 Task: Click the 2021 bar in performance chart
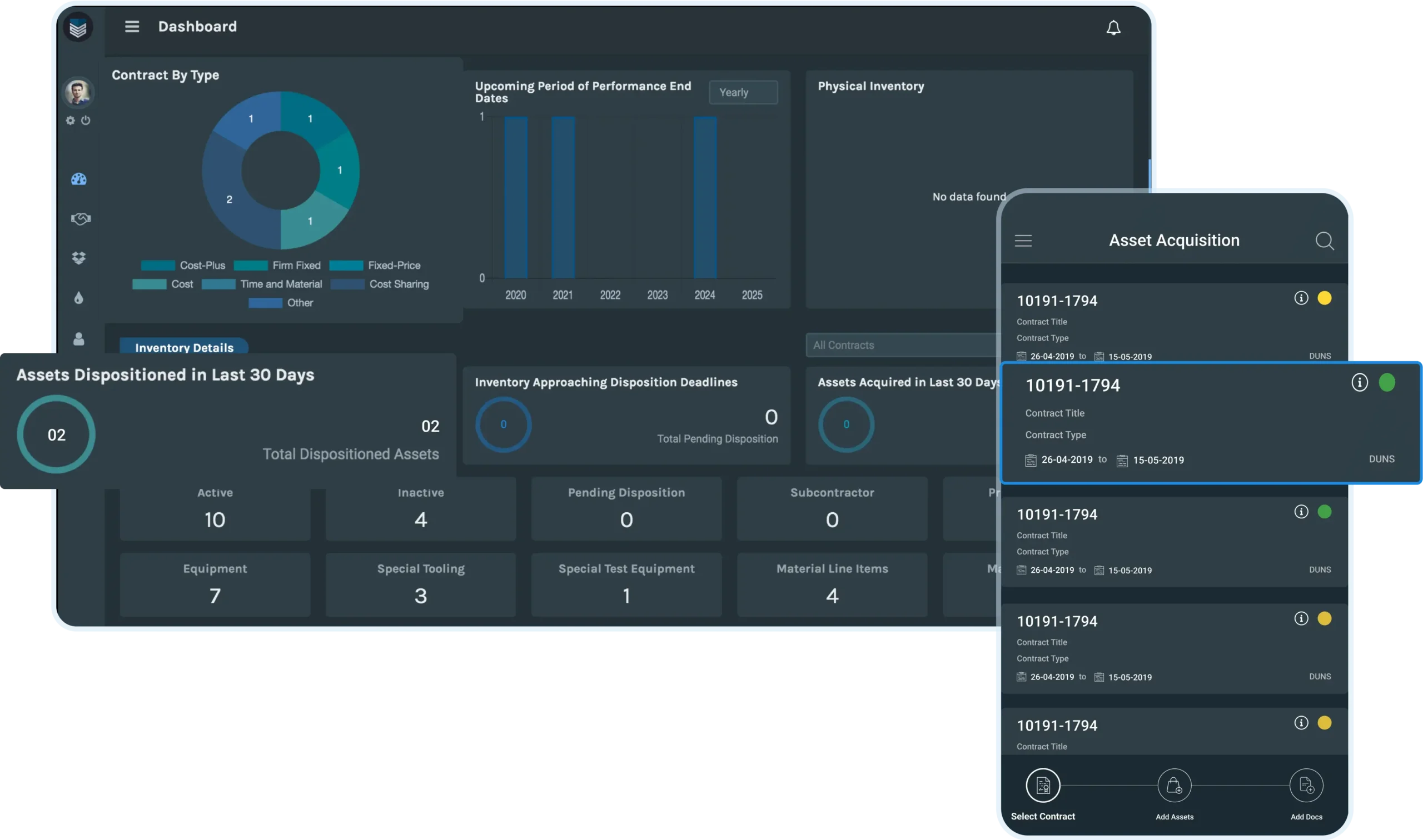(563, 197)
